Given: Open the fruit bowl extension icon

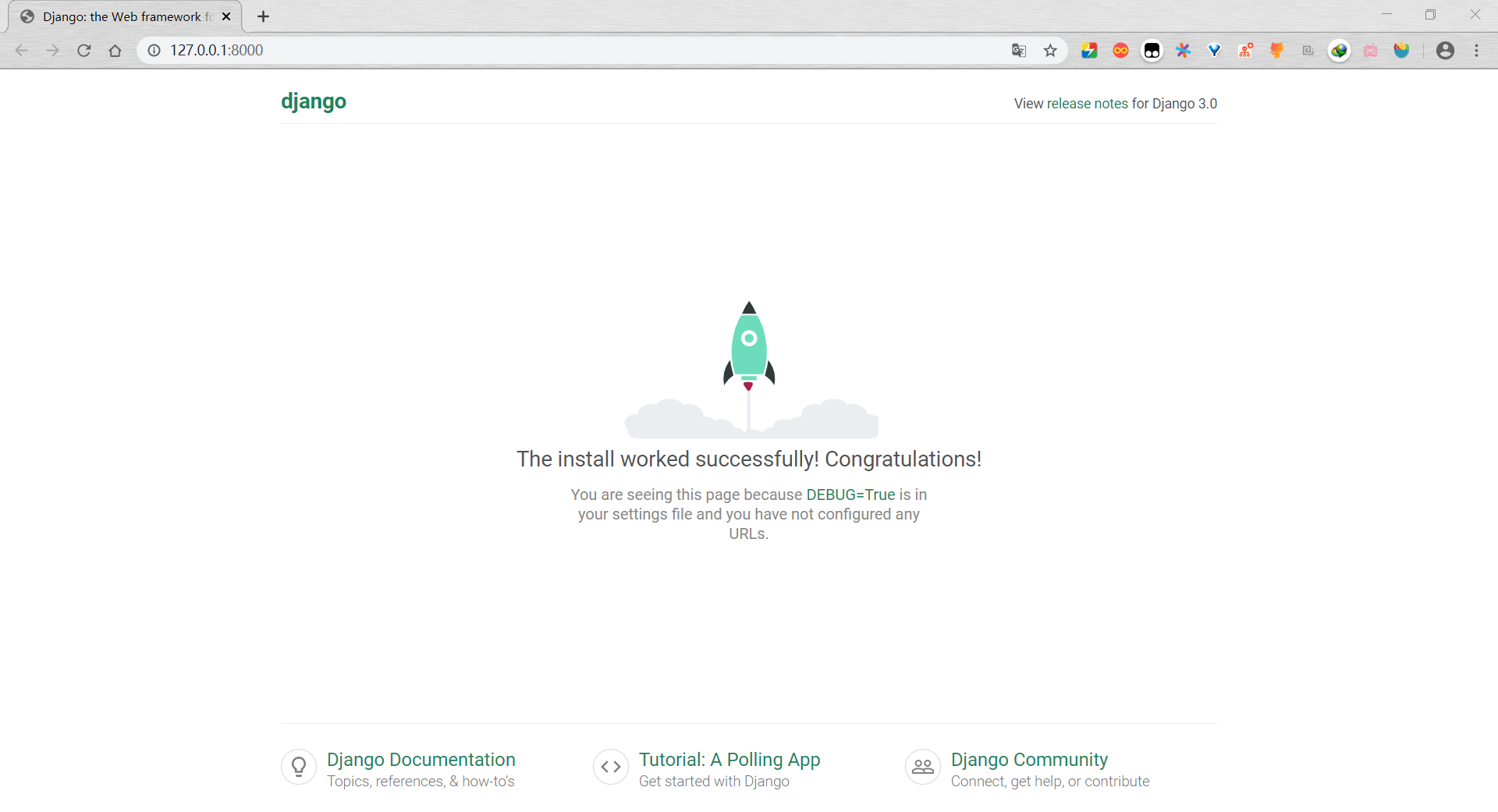Looking at the screenshot, I should pos(1402,51).
